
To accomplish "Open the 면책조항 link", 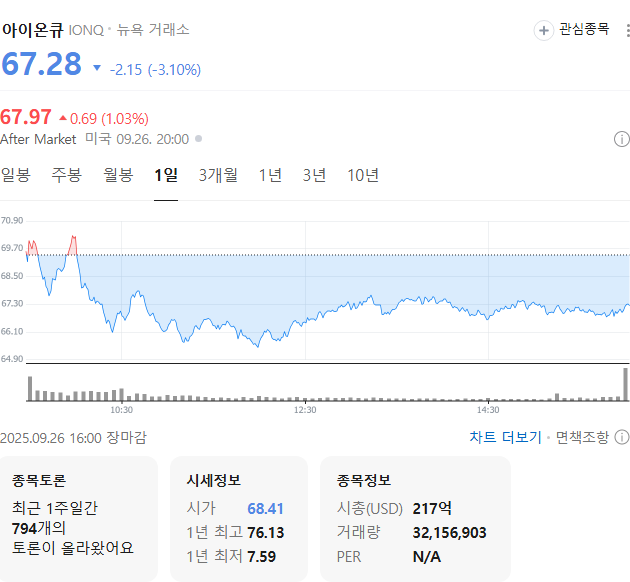I will tap(582, 437).
